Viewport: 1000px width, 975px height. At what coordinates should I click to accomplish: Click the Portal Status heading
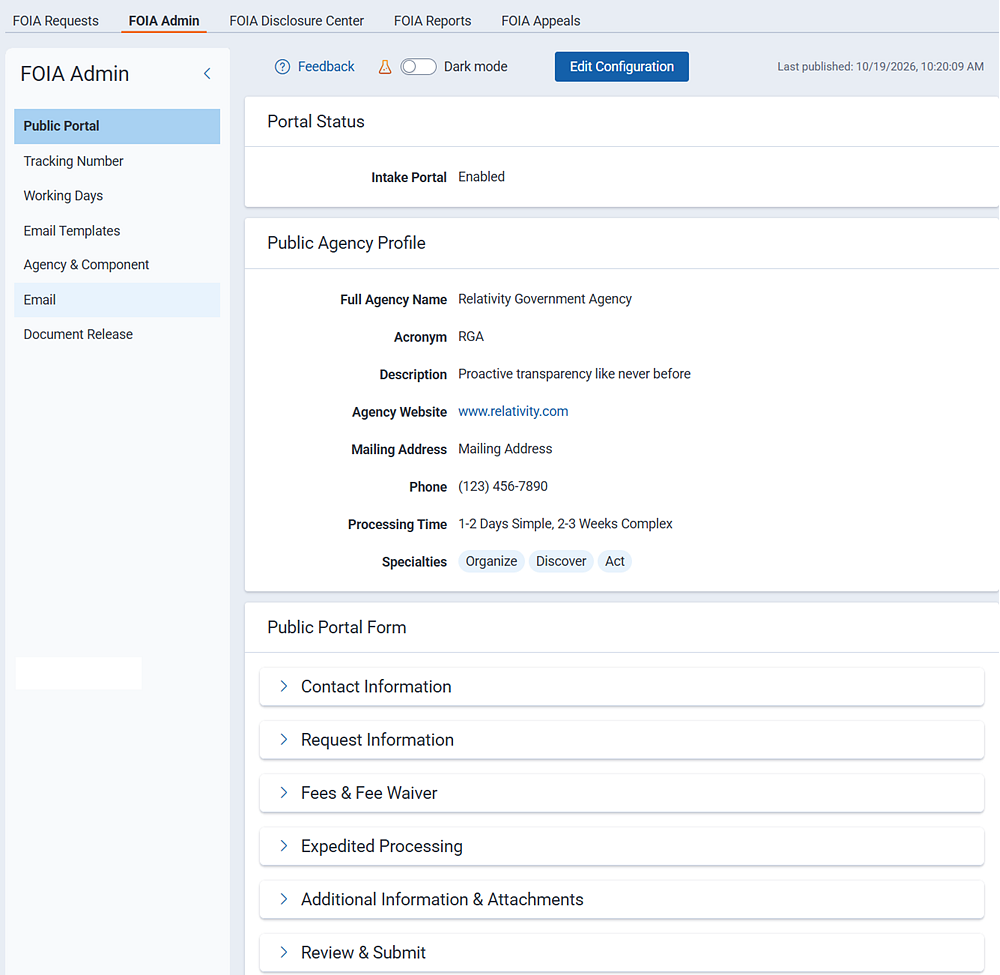316,122
